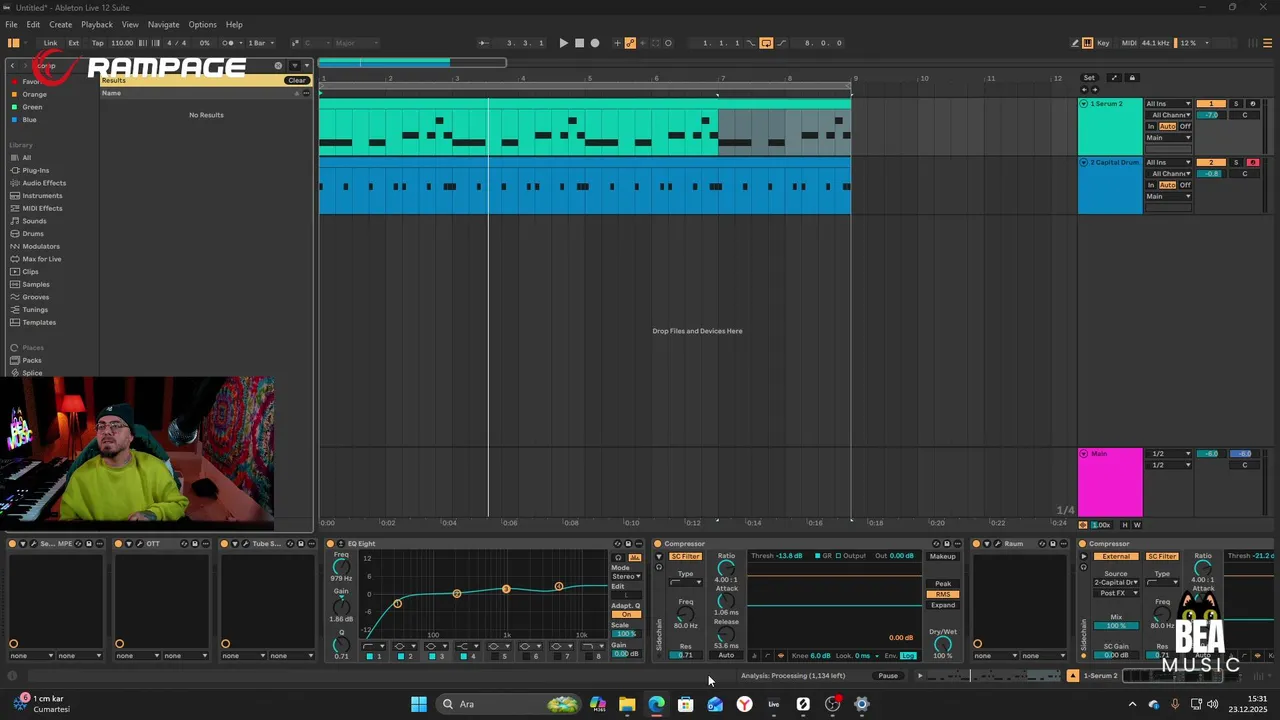Open the 1 Bar quantization dropdown
Screen dimensions: 1280x720
pyautogui.click(x=260, y=43)
